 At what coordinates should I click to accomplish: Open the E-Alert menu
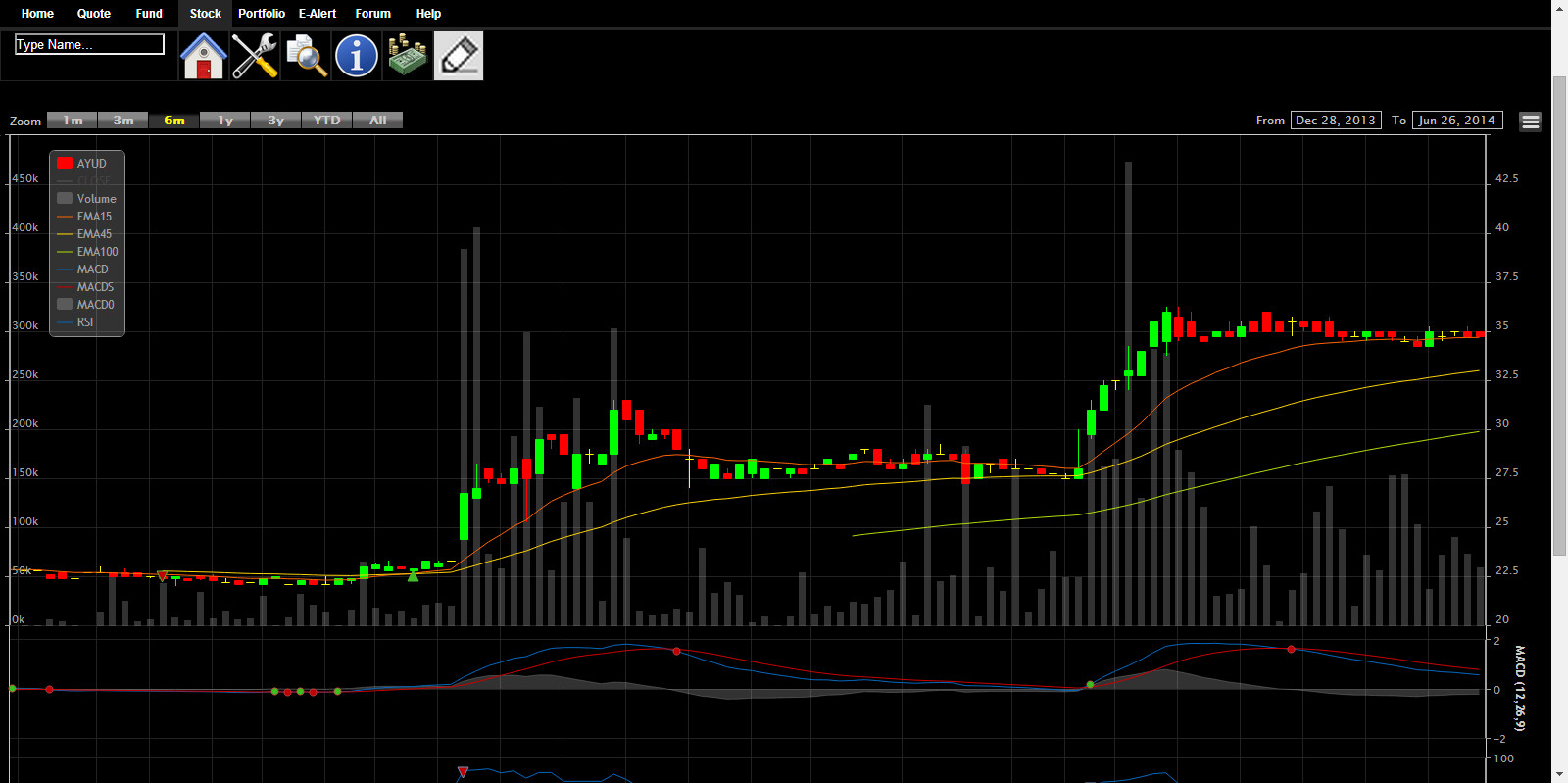[x=318, y=14]
